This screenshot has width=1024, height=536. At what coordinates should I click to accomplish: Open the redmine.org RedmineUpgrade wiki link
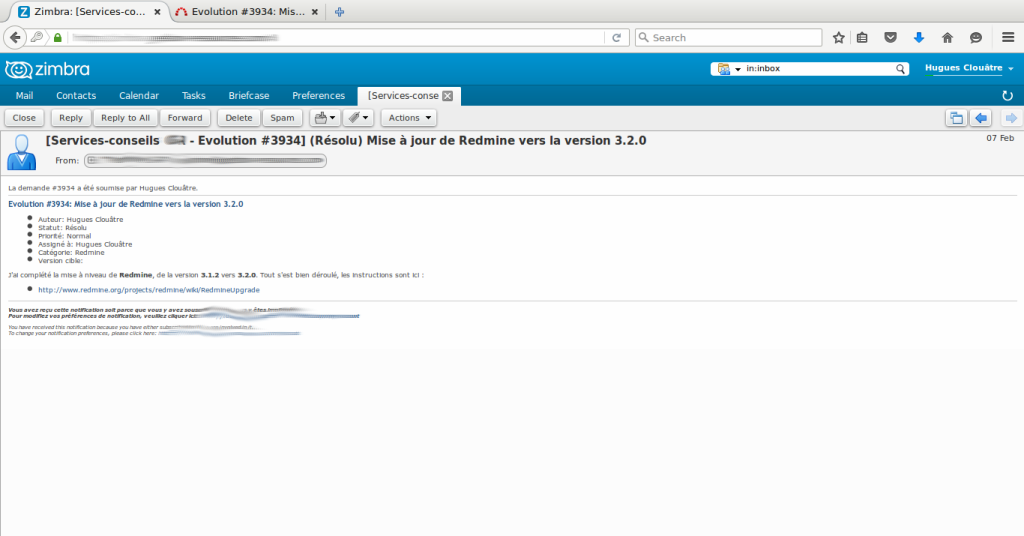(149, 290)
